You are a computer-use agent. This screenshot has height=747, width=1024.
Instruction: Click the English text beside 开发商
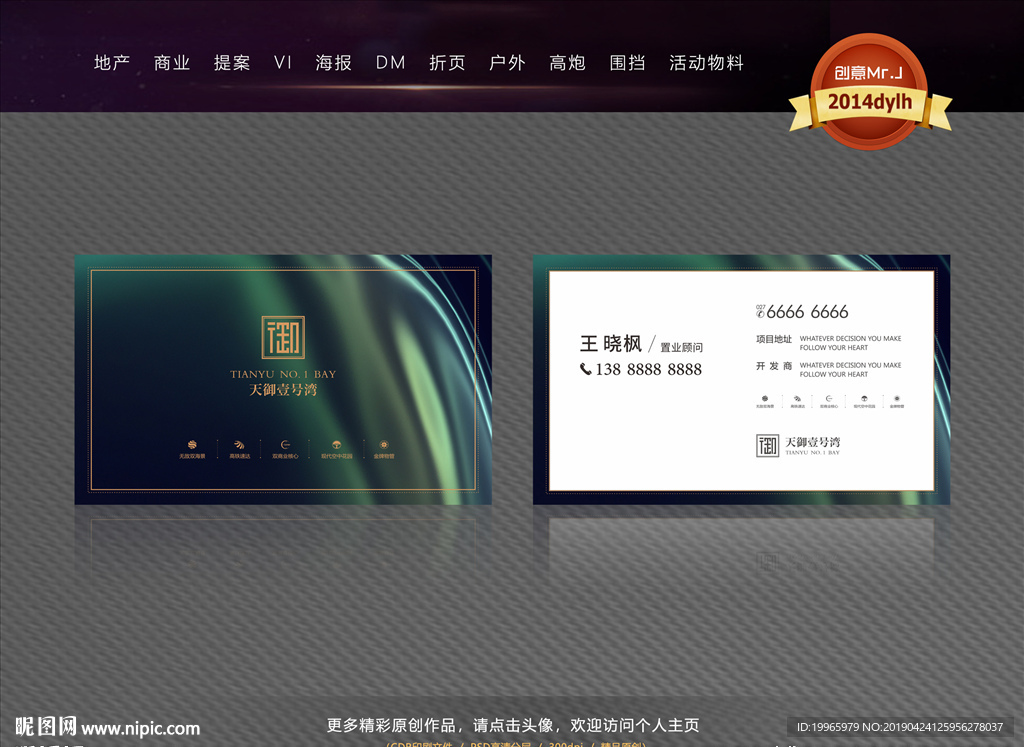pyautogui.click(x=850, y=370)
